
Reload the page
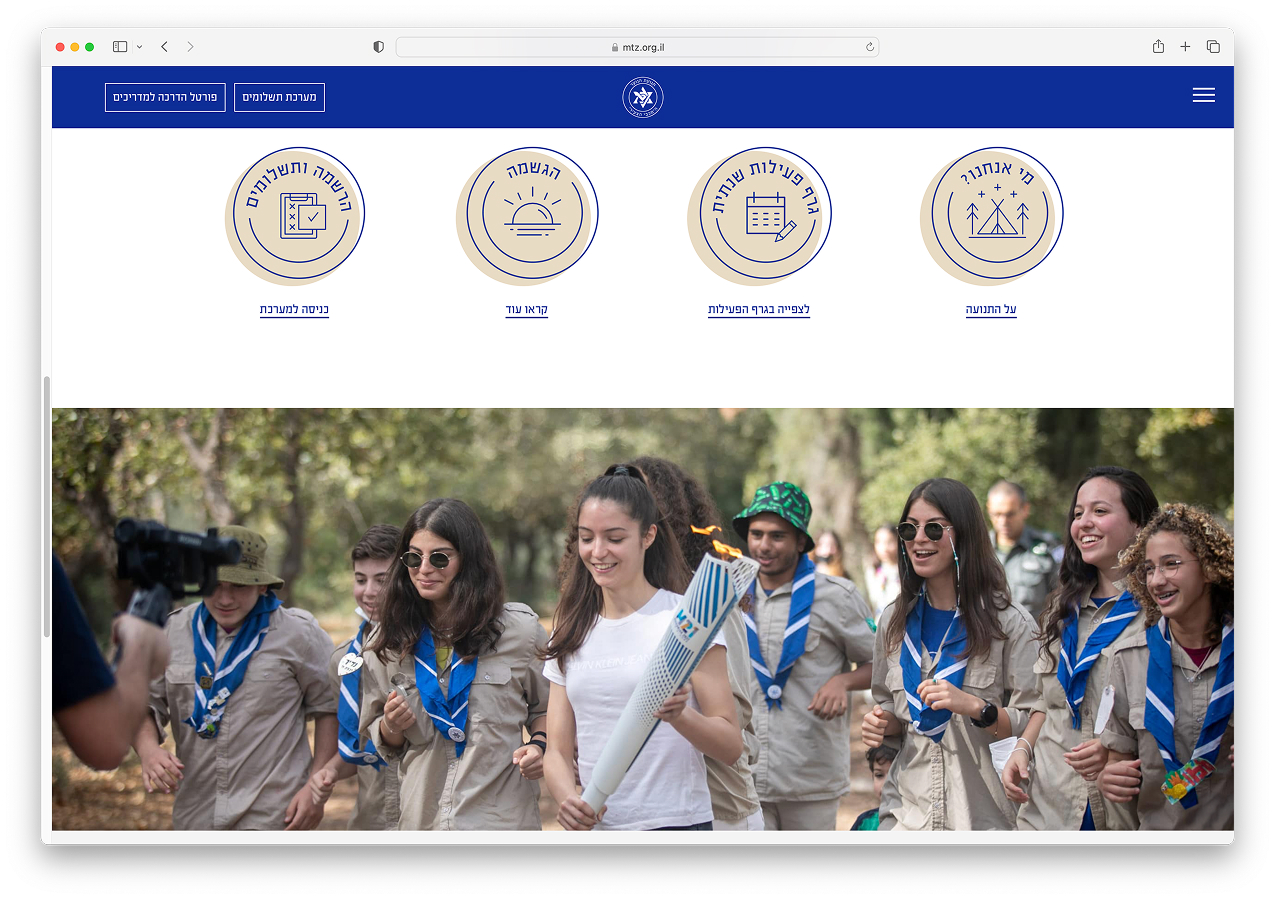[x=870, y=47]
